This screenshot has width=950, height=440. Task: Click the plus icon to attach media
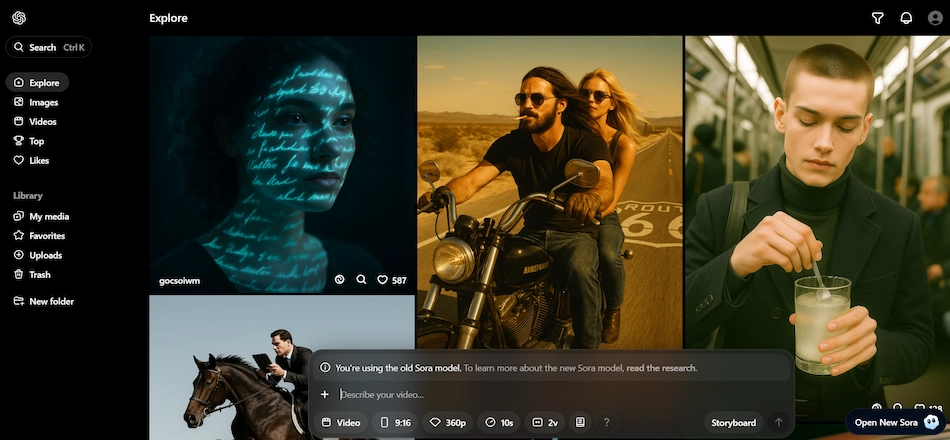tap(325, 394)
